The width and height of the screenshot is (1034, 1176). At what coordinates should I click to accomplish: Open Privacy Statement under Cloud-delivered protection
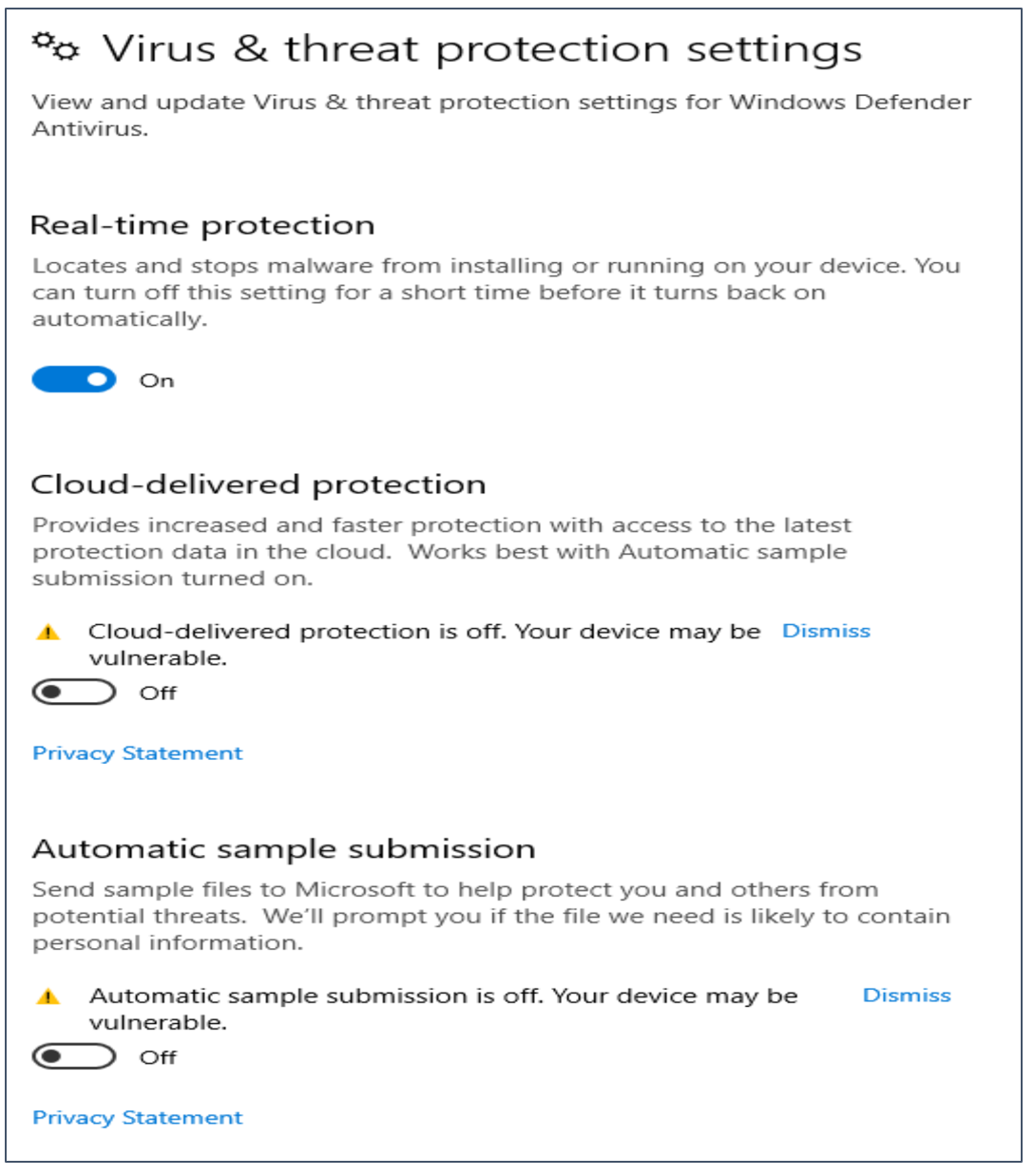[138, 753]
